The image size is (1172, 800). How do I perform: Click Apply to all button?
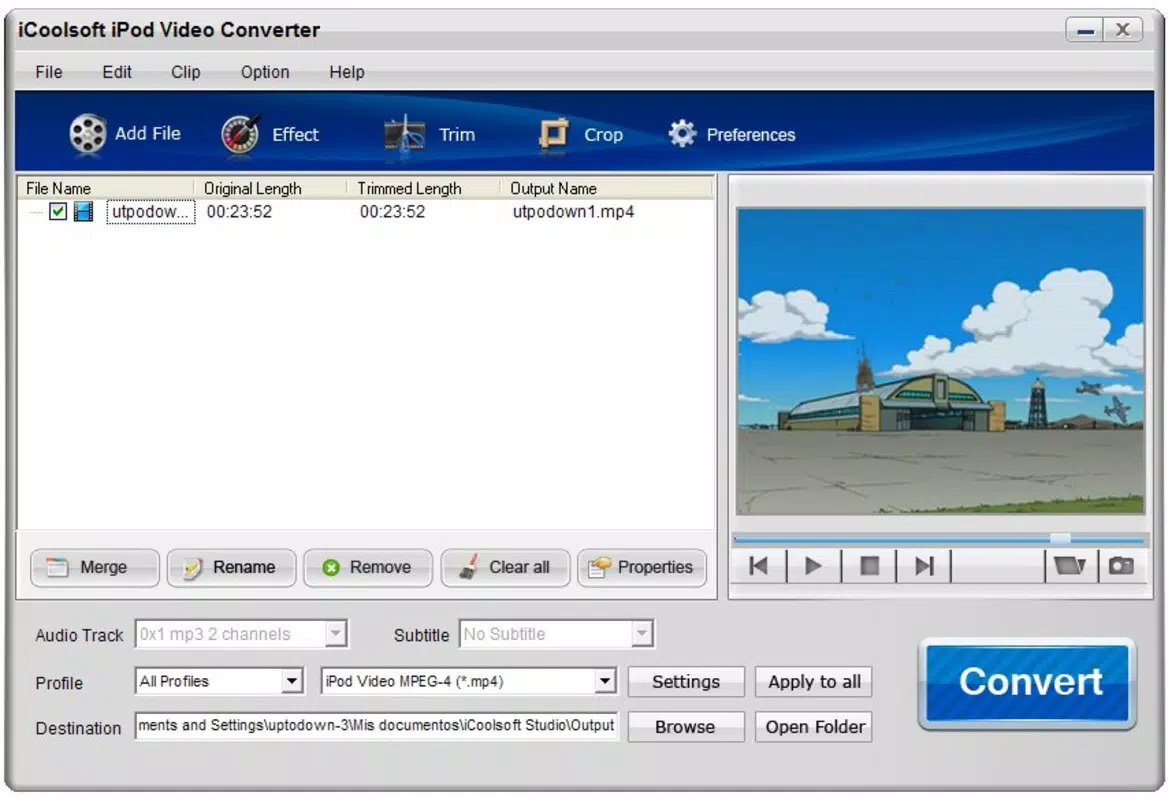click(814, 682)
